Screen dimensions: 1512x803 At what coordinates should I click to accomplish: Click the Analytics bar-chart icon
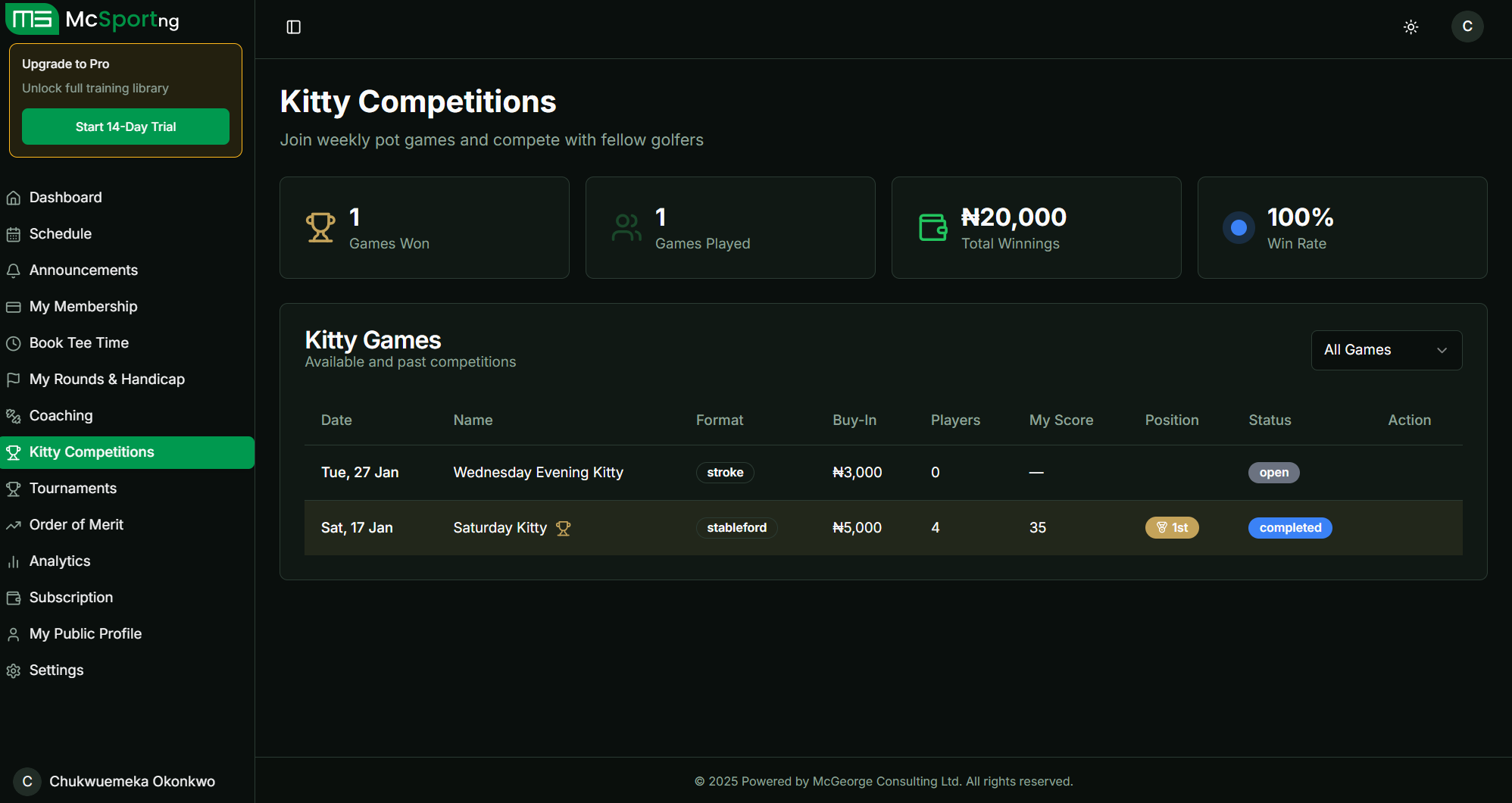pos(14,561)
